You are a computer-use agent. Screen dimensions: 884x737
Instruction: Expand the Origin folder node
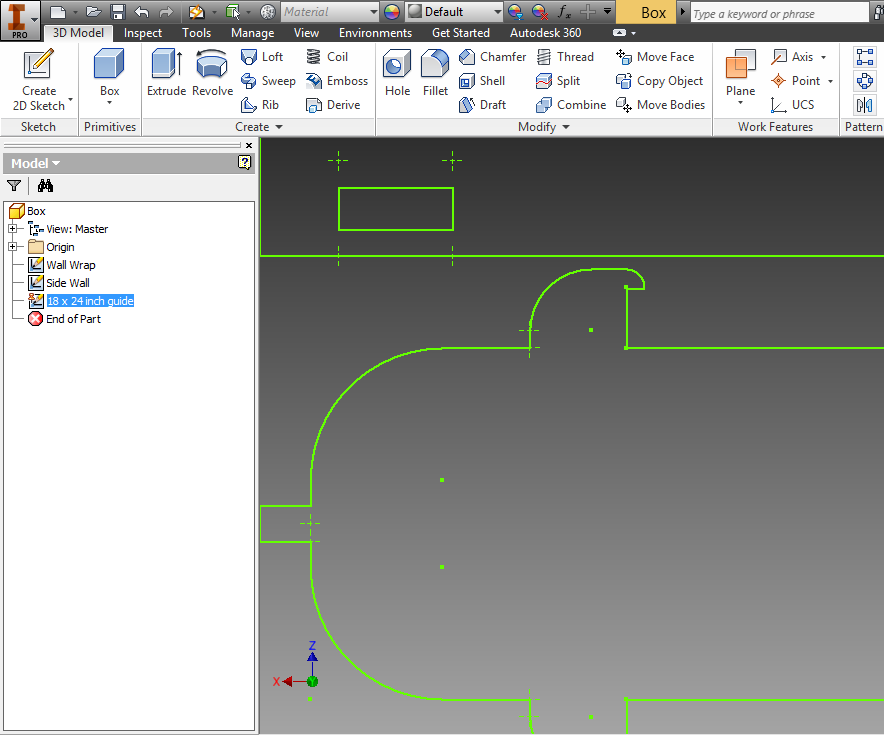(12, 247)
